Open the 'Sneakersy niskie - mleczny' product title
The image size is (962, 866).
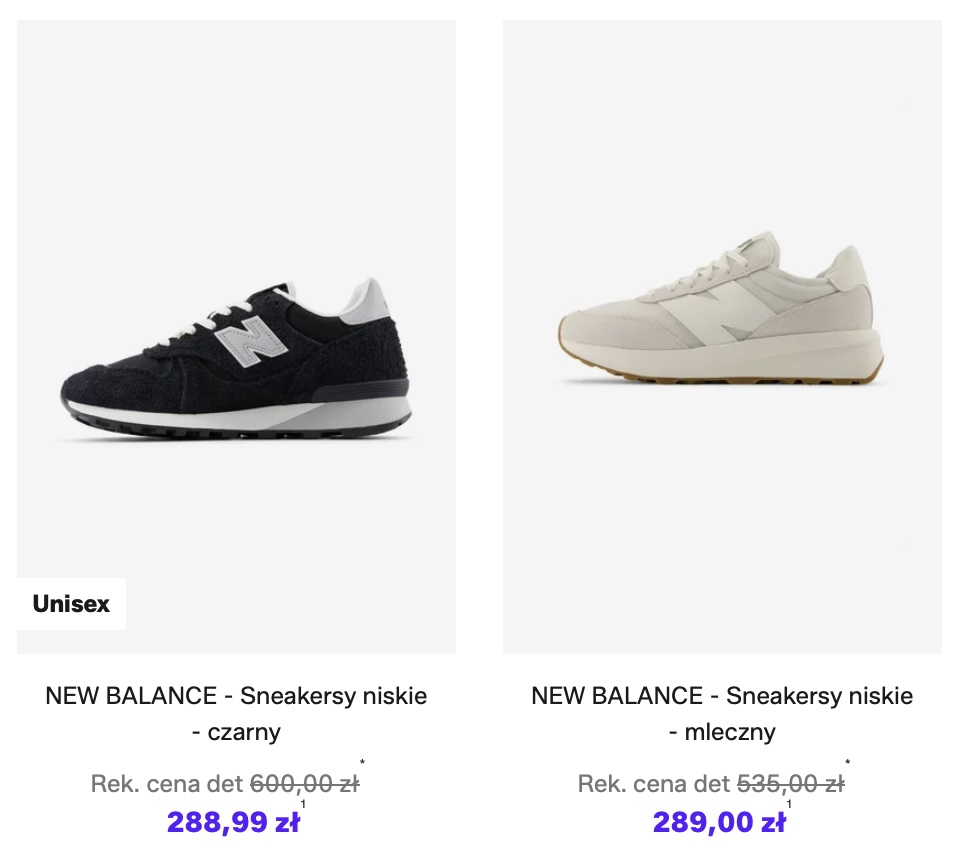coord(722,696)
